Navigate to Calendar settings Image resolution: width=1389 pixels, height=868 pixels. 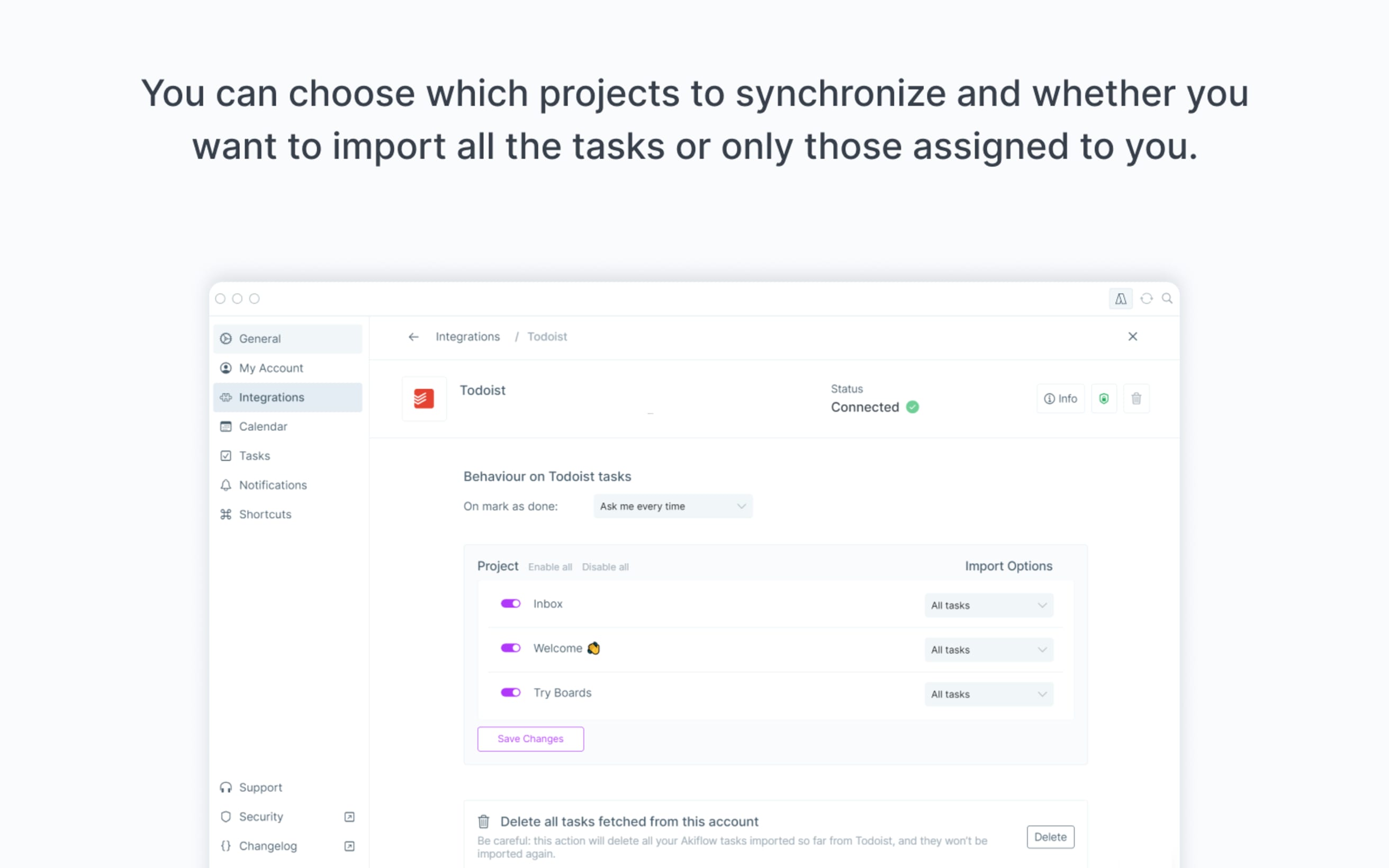point(262,426)
